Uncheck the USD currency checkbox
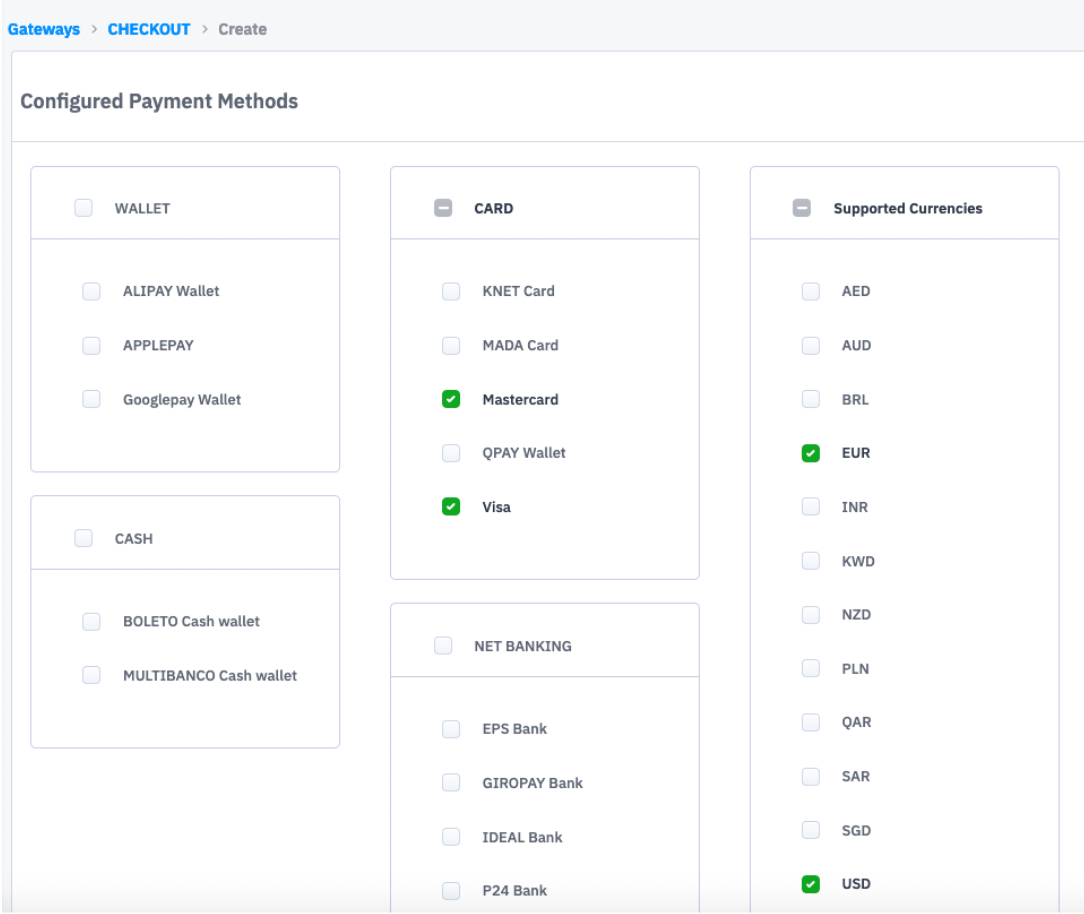 pyautogui.click(x=810, y=884)
